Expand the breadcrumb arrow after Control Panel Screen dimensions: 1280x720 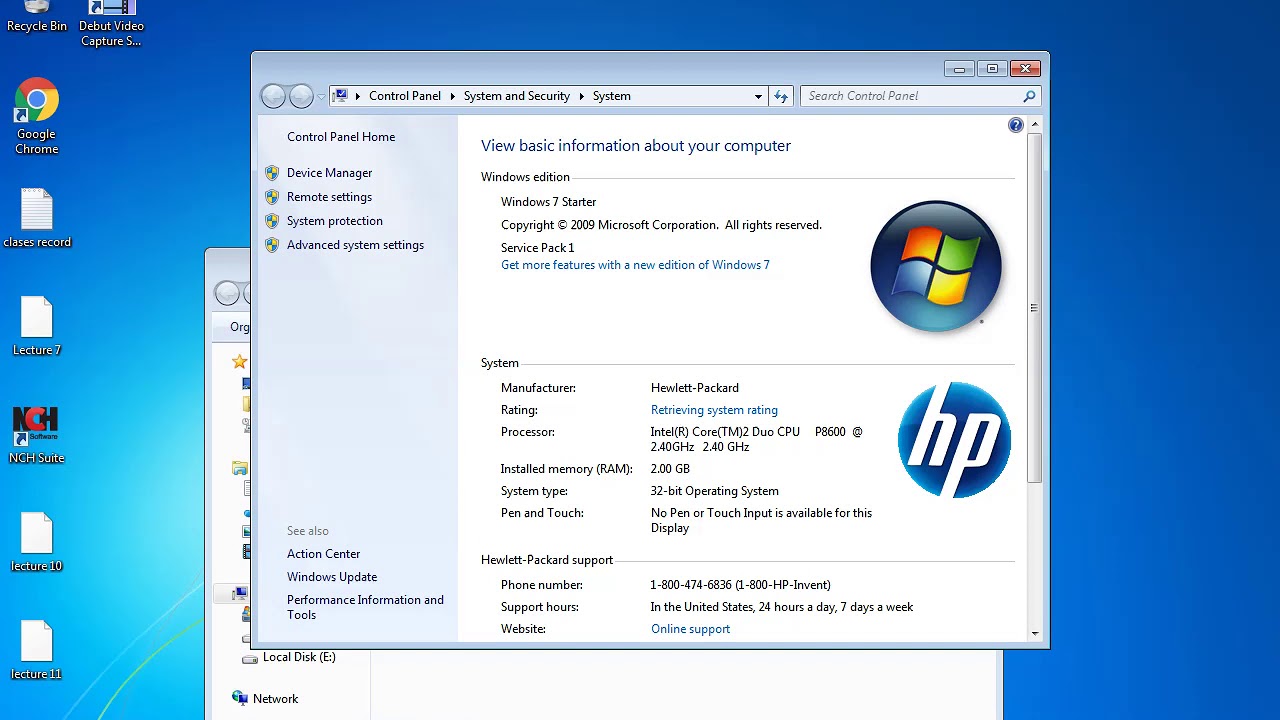tap(451, 95)
